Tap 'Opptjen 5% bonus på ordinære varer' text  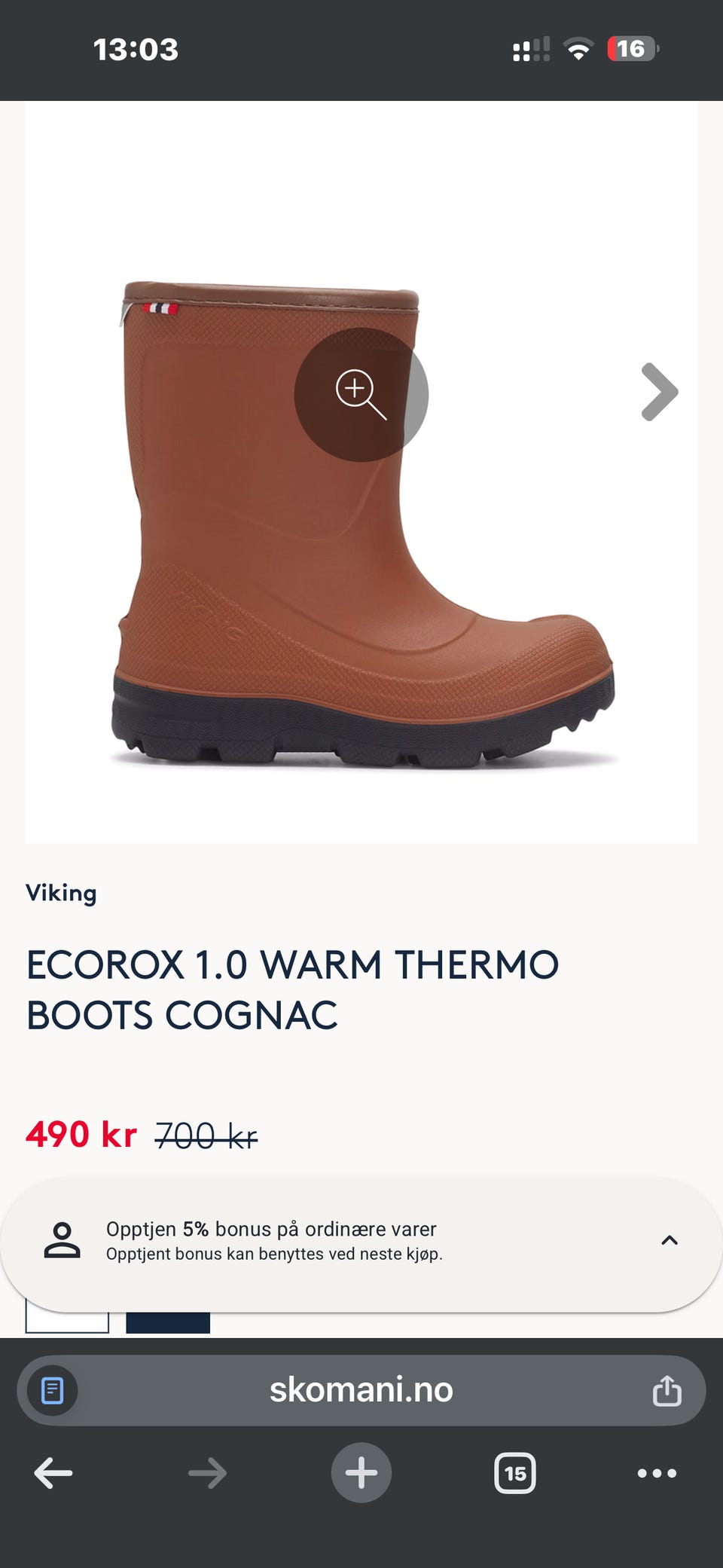[271, 1229]
